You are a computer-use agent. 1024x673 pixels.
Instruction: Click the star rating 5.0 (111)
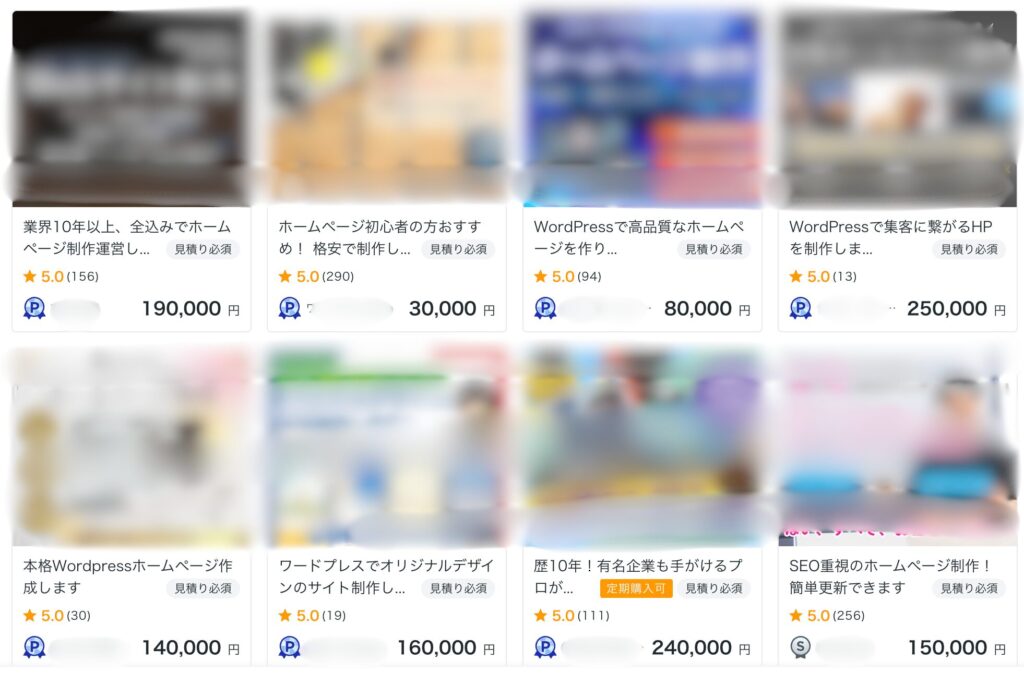coord(571,616)
